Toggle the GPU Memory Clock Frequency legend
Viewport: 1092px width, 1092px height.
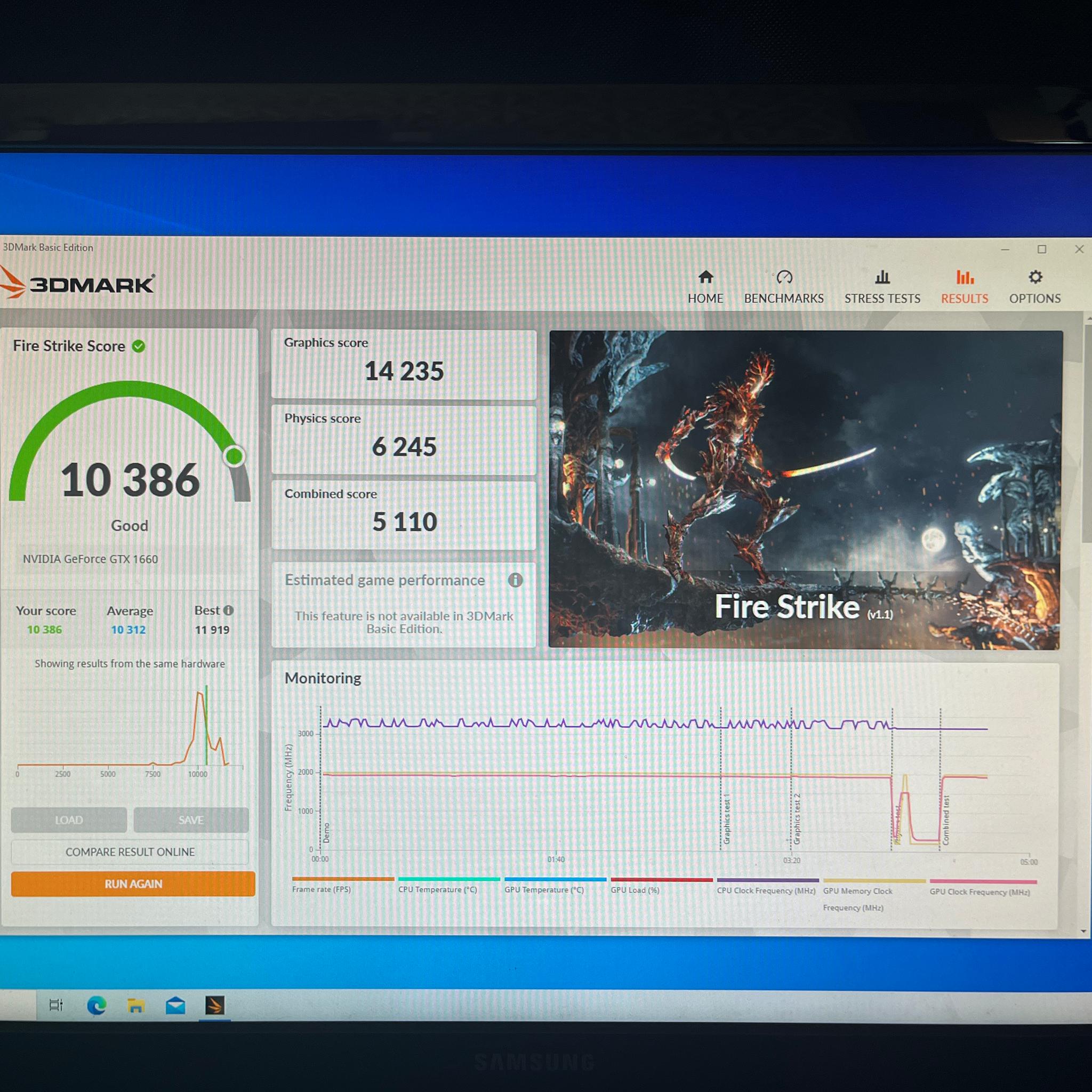click(x=874, y=895)
